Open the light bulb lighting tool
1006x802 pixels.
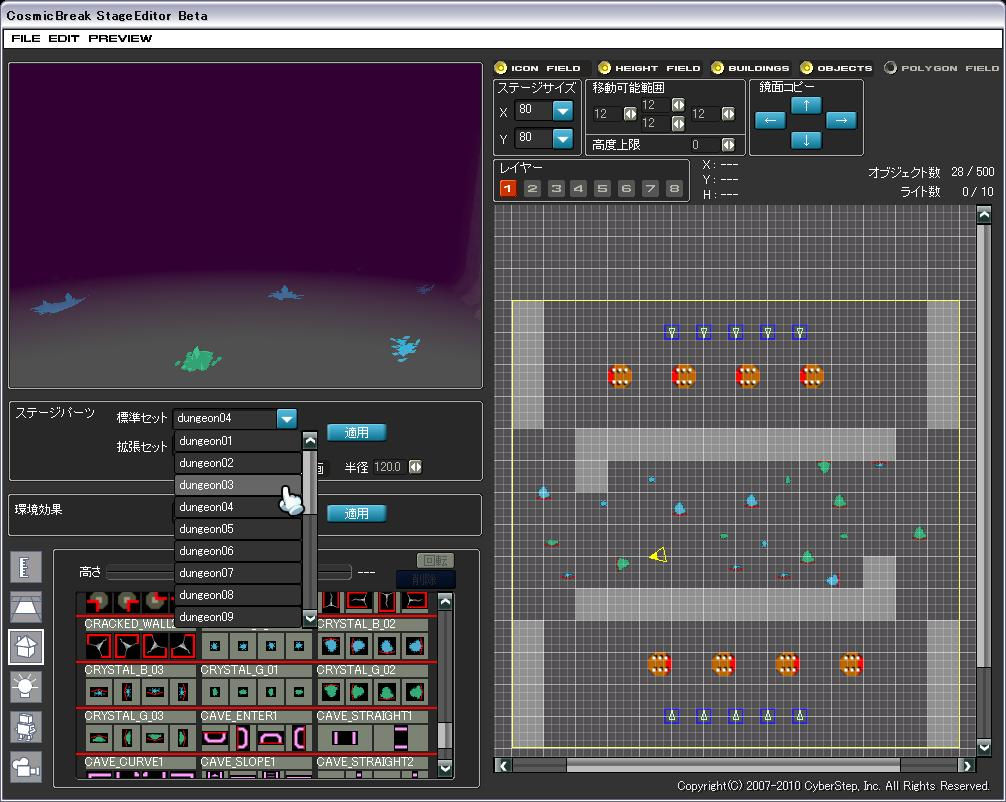coord(25,687)
